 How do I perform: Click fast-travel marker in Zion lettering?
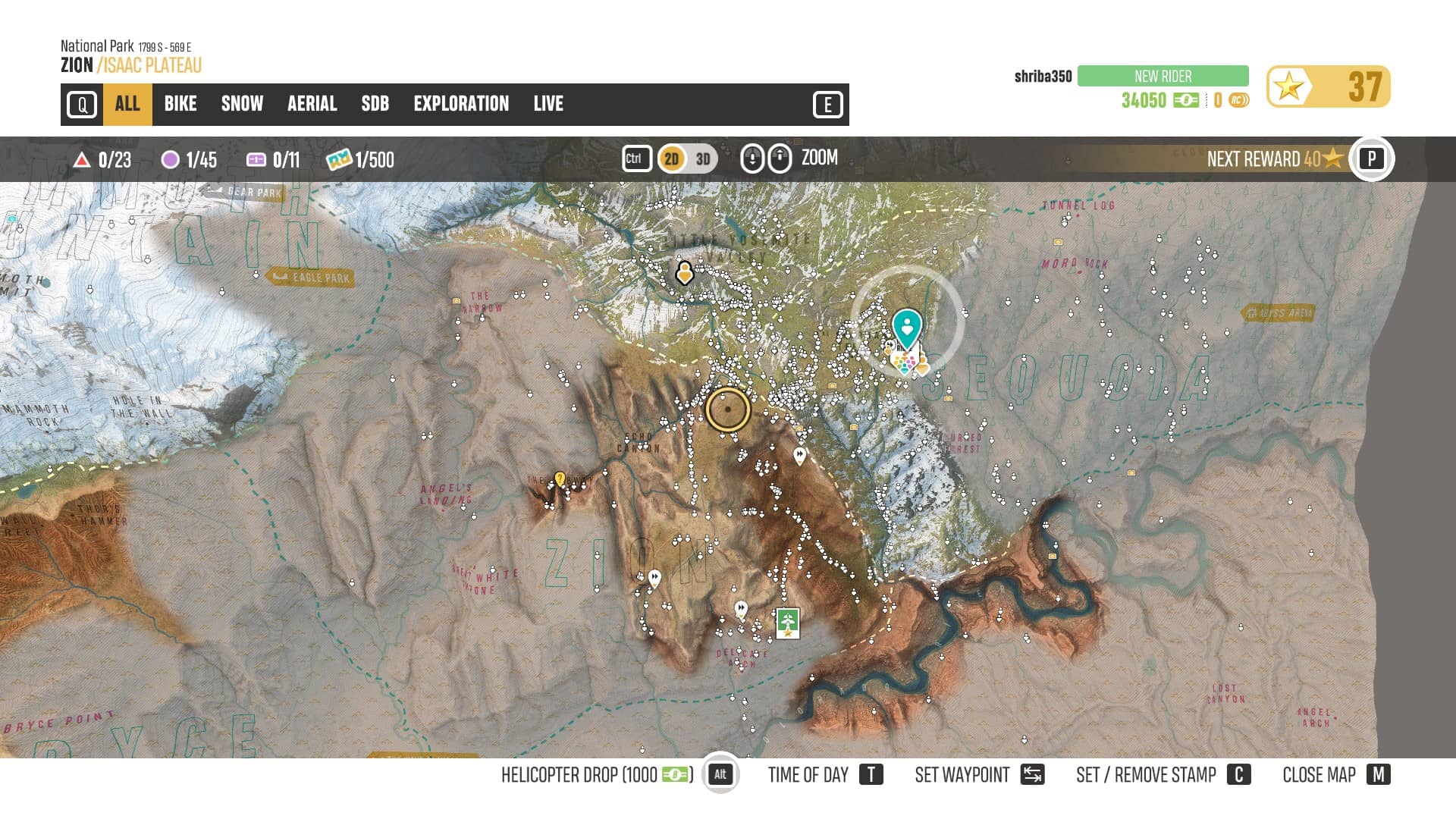click(654, 579)
